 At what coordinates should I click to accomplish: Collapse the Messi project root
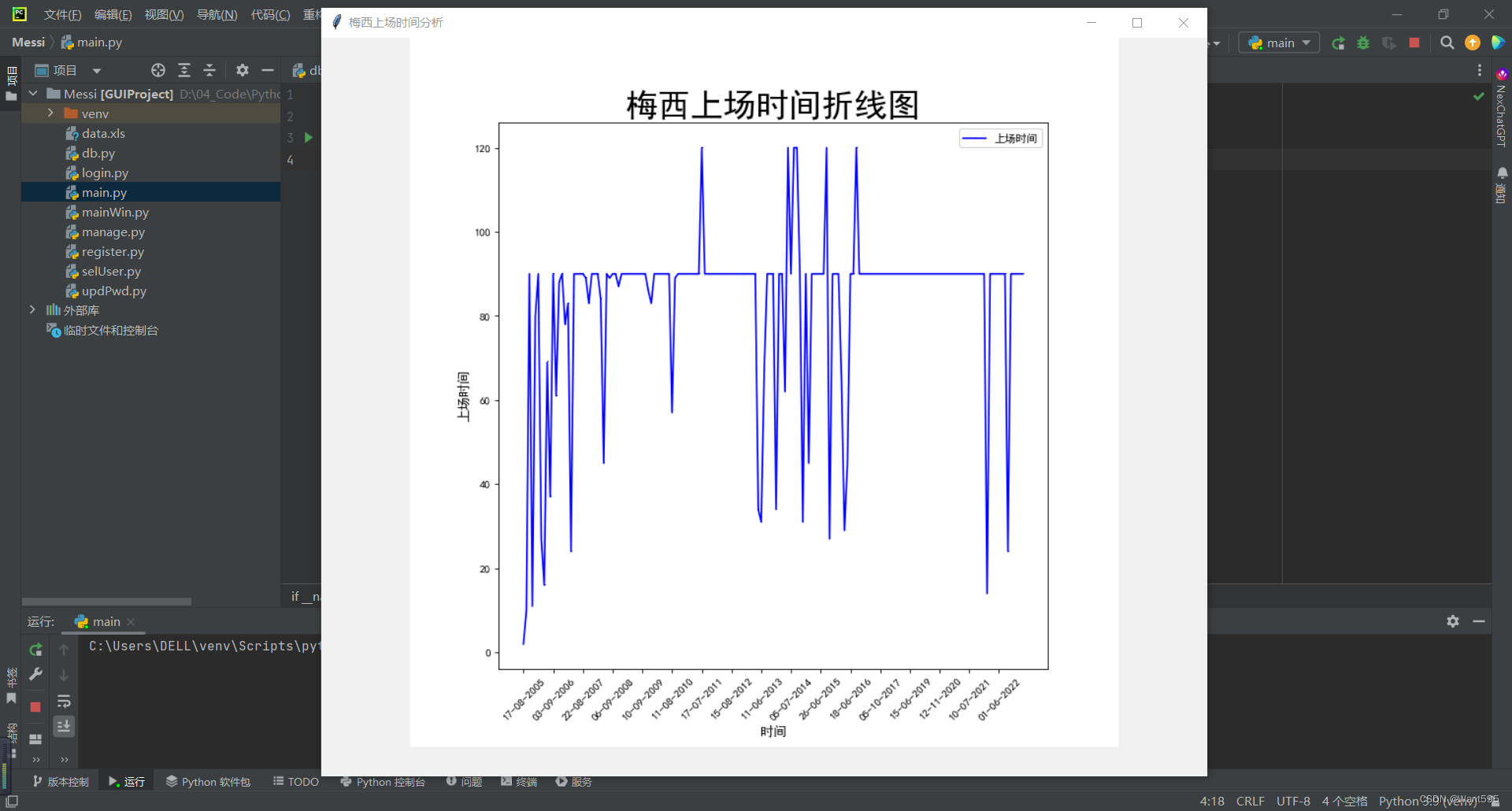[x=33, y=93]
